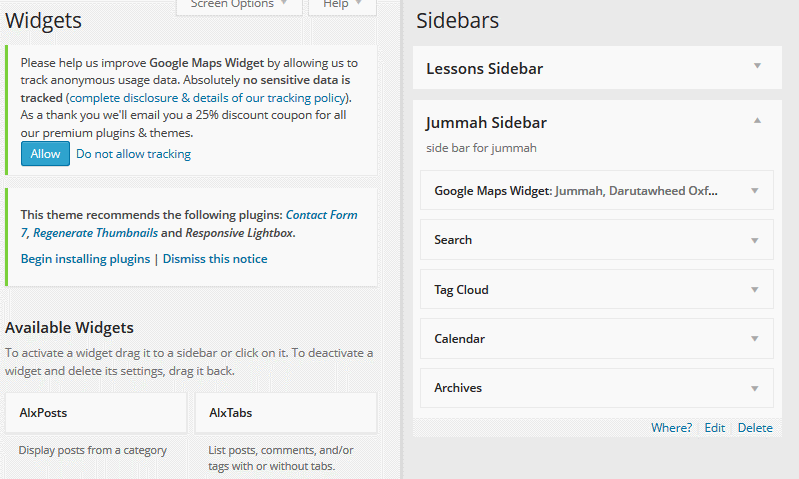Expand the Search widget arrow
Screen dimensions: 799x479
755,240
